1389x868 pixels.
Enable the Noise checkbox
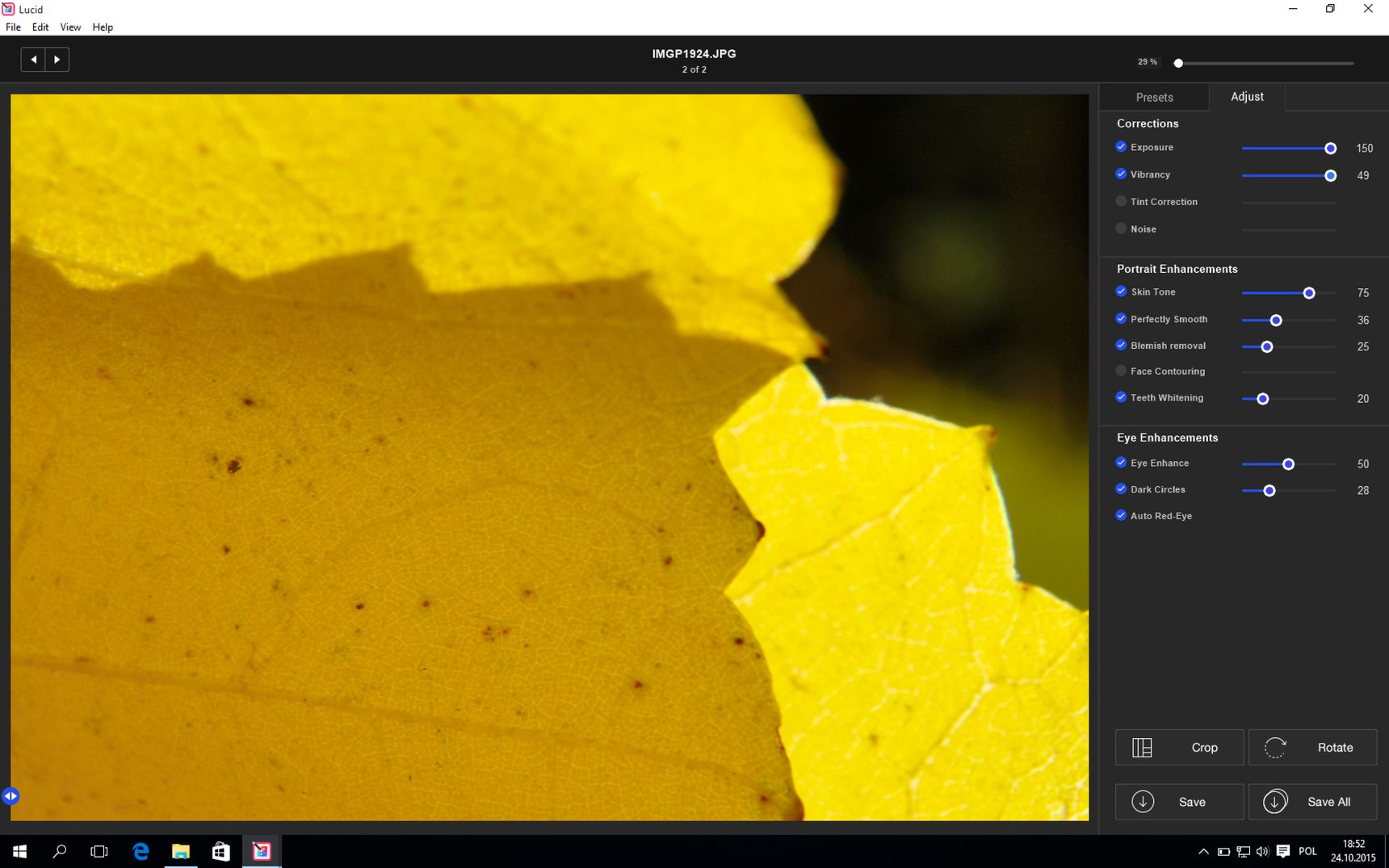coord(1121,229)
